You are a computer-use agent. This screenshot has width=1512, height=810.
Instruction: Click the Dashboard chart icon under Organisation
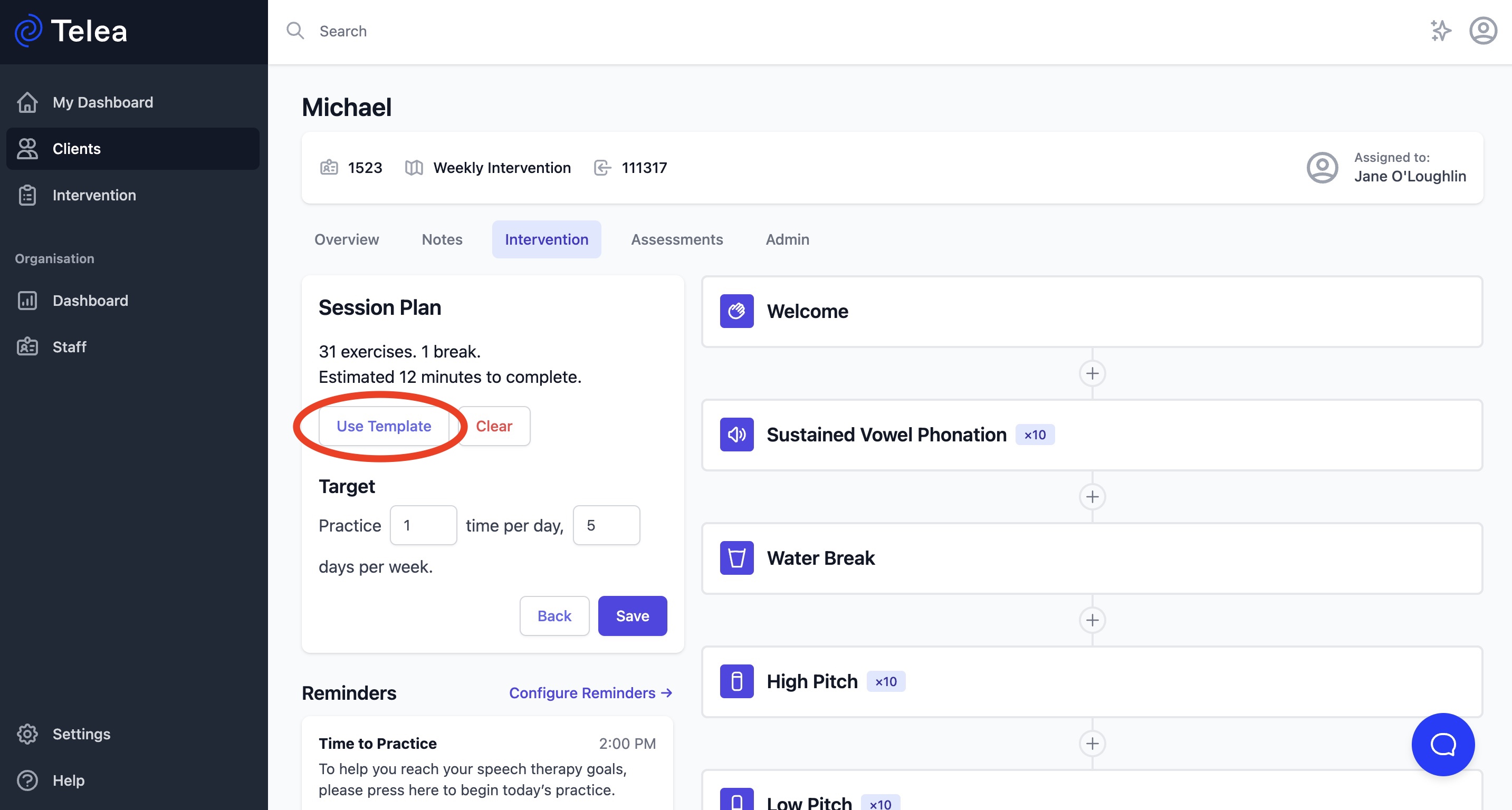pos(27,300)
